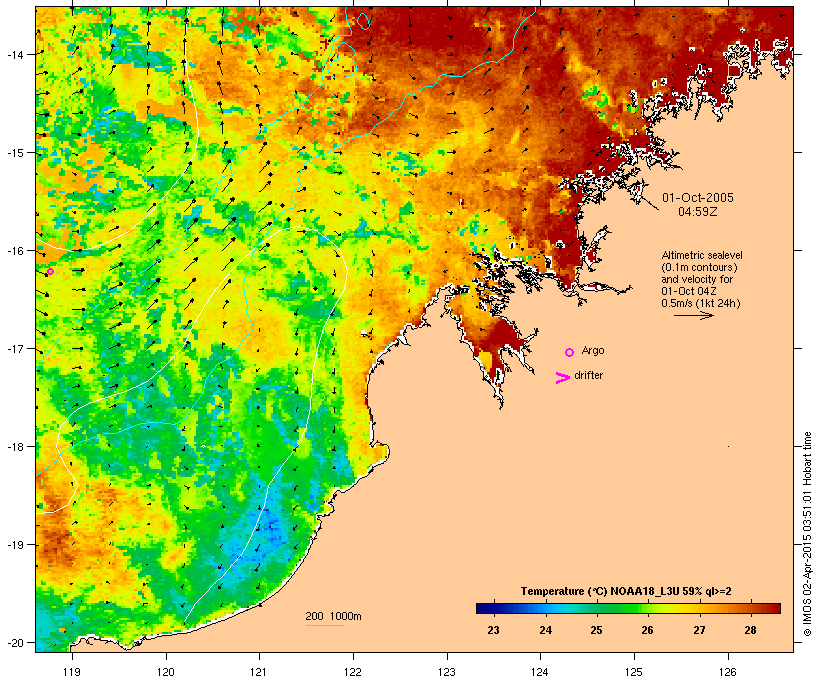Click the colorbar tick label 26
The height and width of the screenshot is (680, 820).
coord(647,630)
